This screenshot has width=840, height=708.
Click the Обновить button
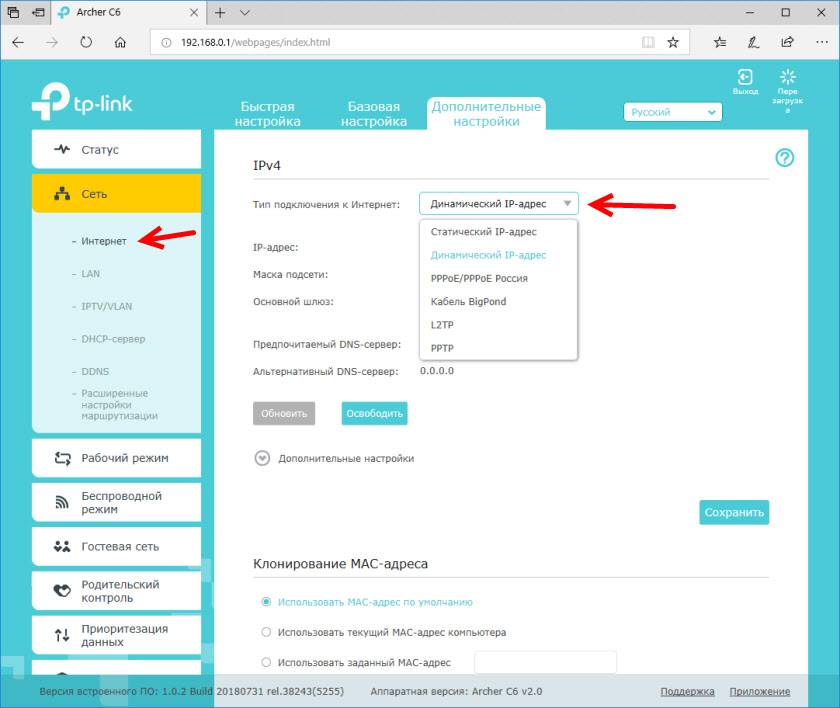[284, 413]
